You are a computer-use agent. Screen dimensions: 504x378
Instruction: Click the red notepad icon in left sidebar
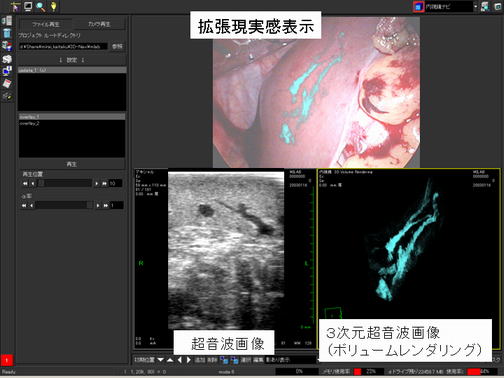coord(7,84)
